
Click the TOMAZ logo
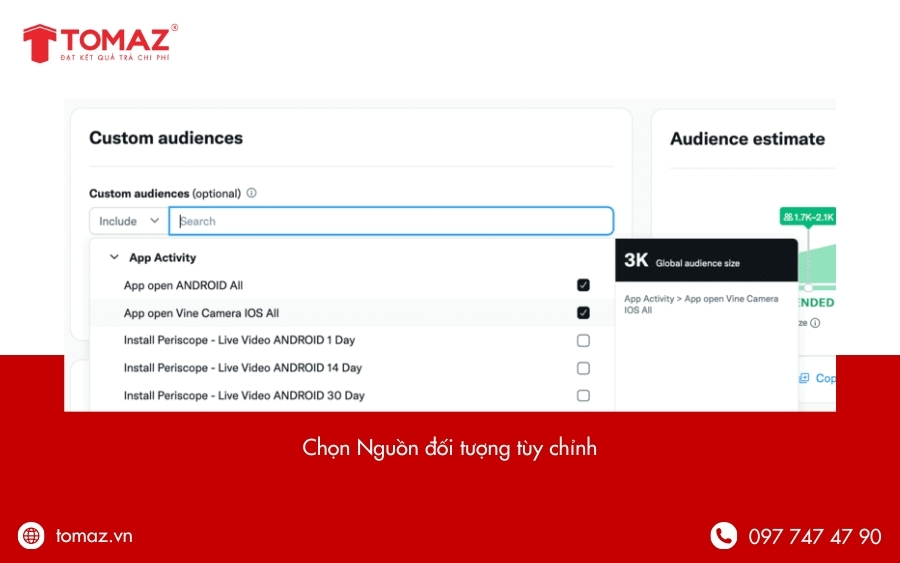[100, 43]
